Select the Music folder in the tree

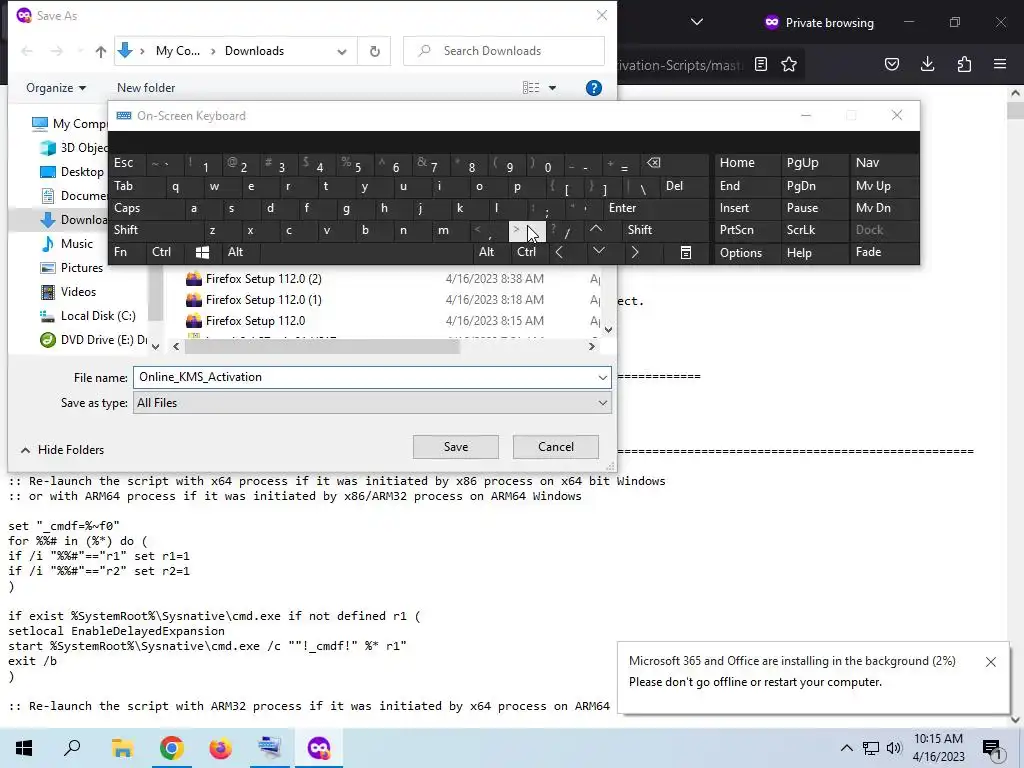[76, 244]
